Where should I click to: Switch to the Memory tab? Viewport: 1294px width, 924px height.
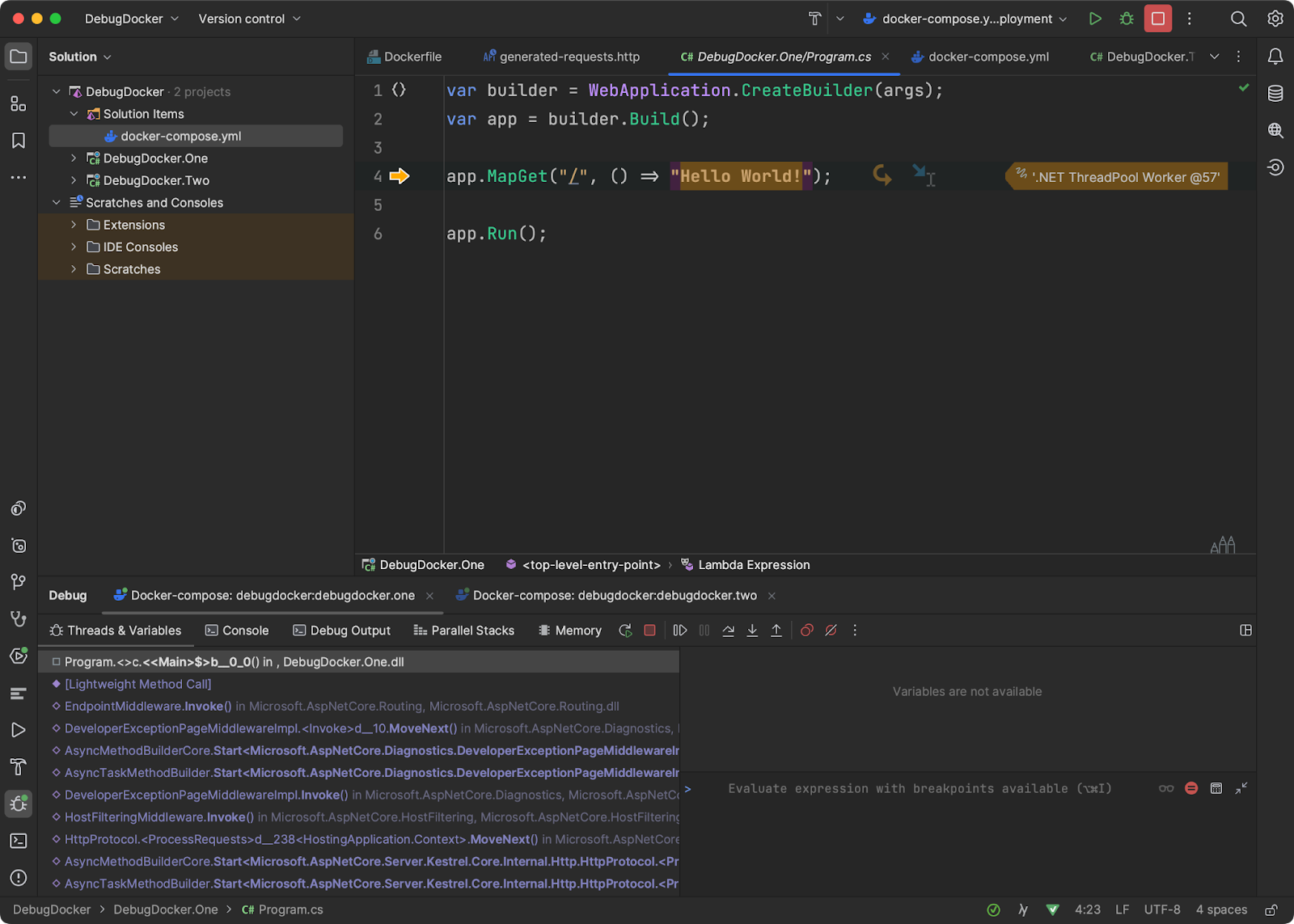(570, 631)
